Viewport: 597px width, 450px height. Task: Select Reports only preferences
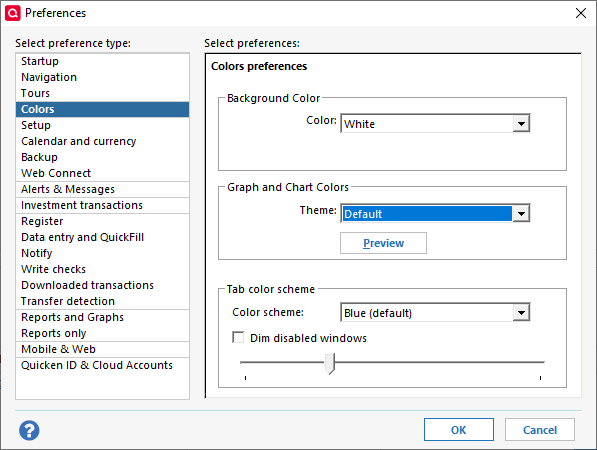(x=102, y=333)
